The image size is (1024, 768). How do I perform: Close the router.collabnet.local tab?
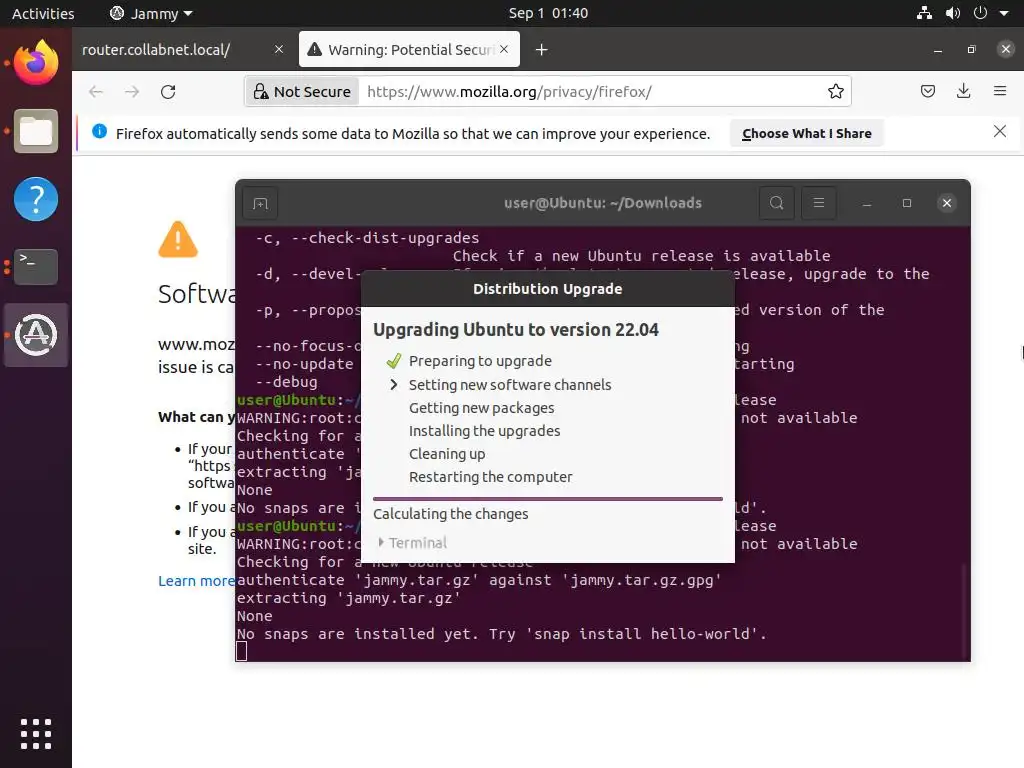click(x=279, y=49)
